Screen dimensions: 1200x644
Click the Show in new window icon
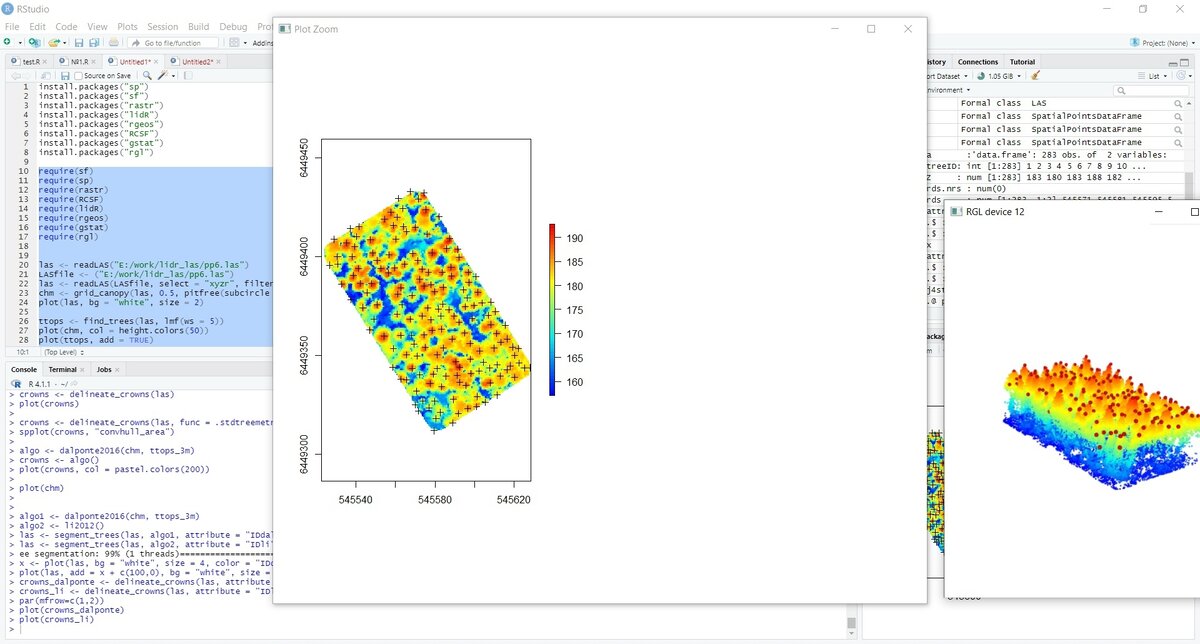[44, 76]
